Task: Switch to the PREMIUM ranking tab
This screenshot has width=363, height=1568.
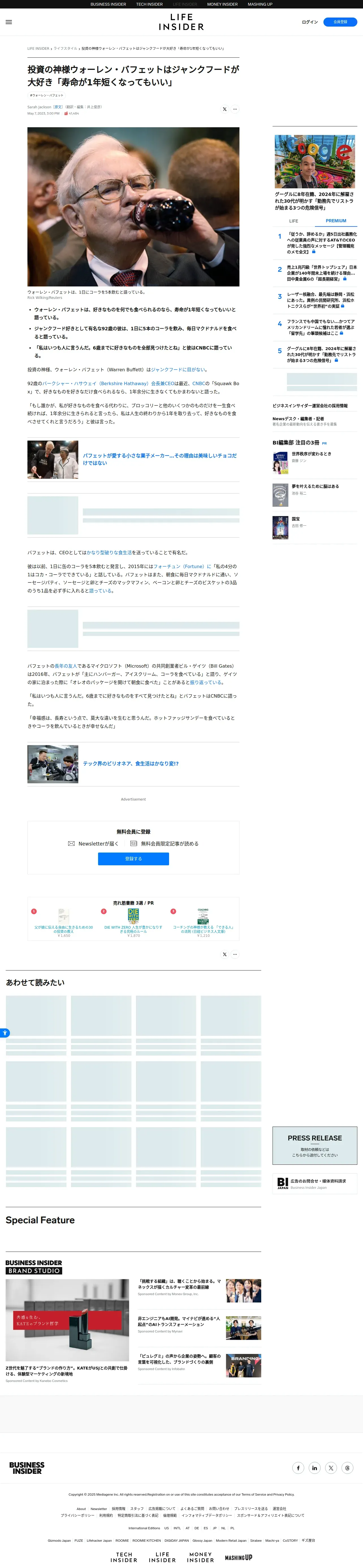Action: click(336, 221)
